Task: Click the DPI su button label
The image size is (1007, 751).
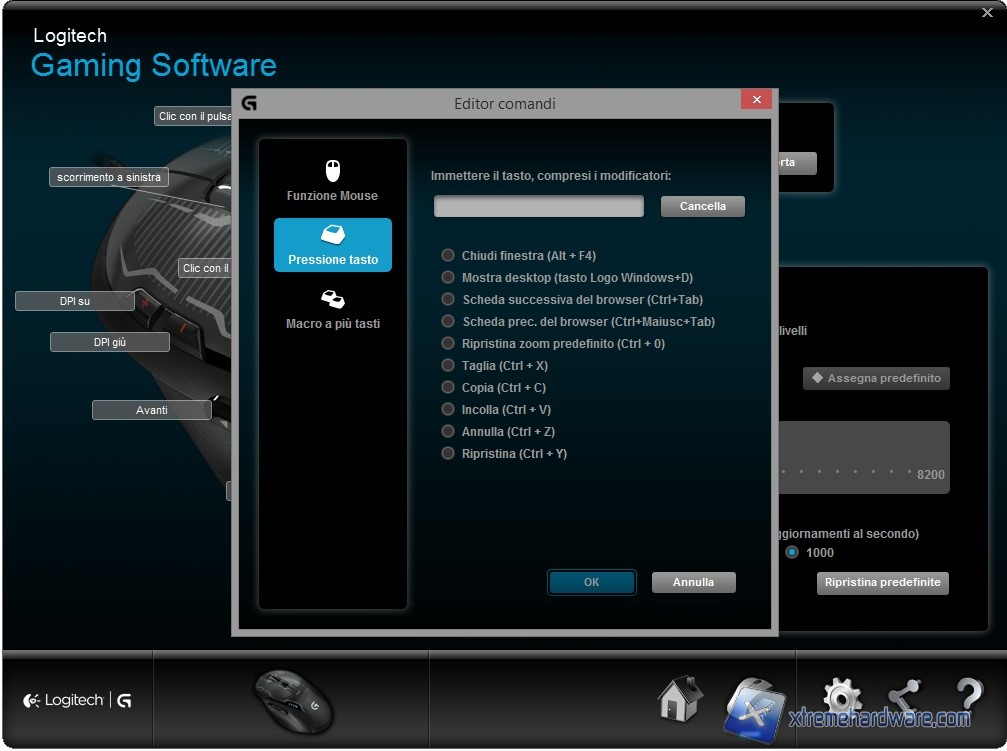Action: coord(75,301)
